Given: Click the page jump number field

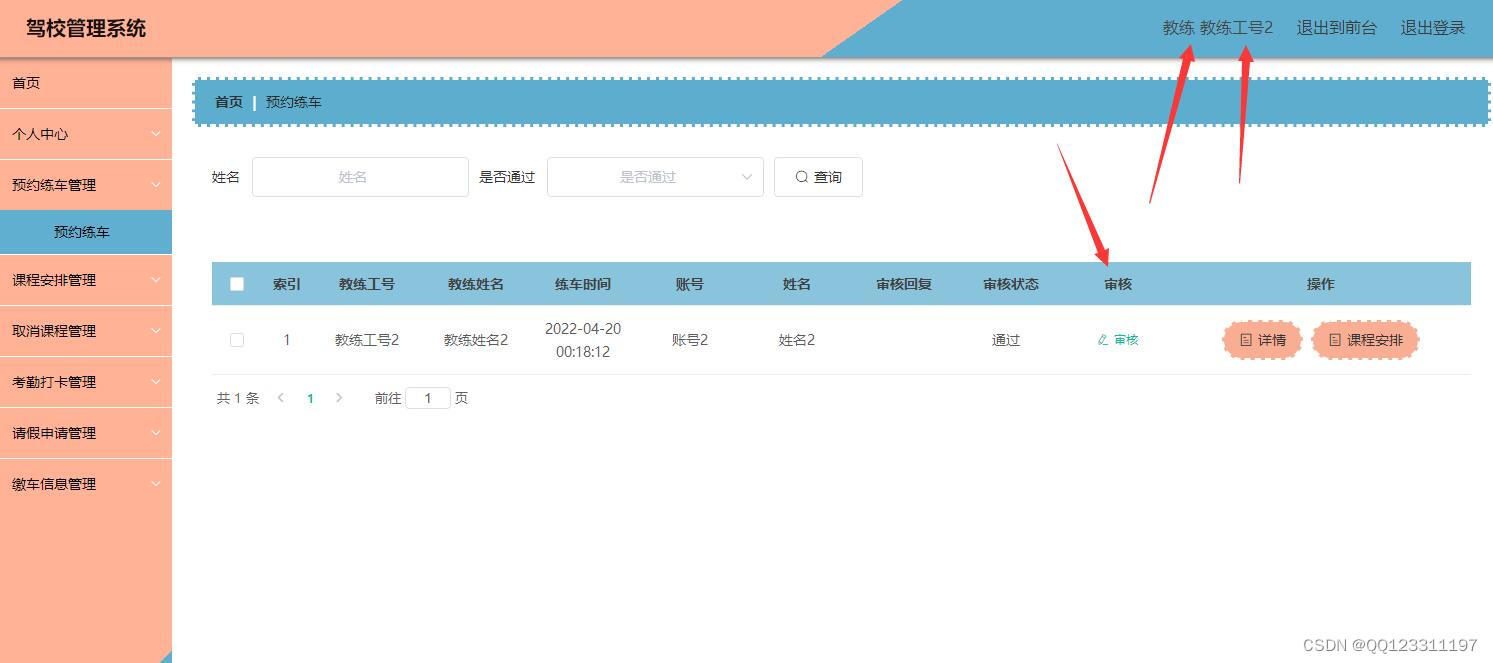Looking at the screenshot, I should click(428, 398).
